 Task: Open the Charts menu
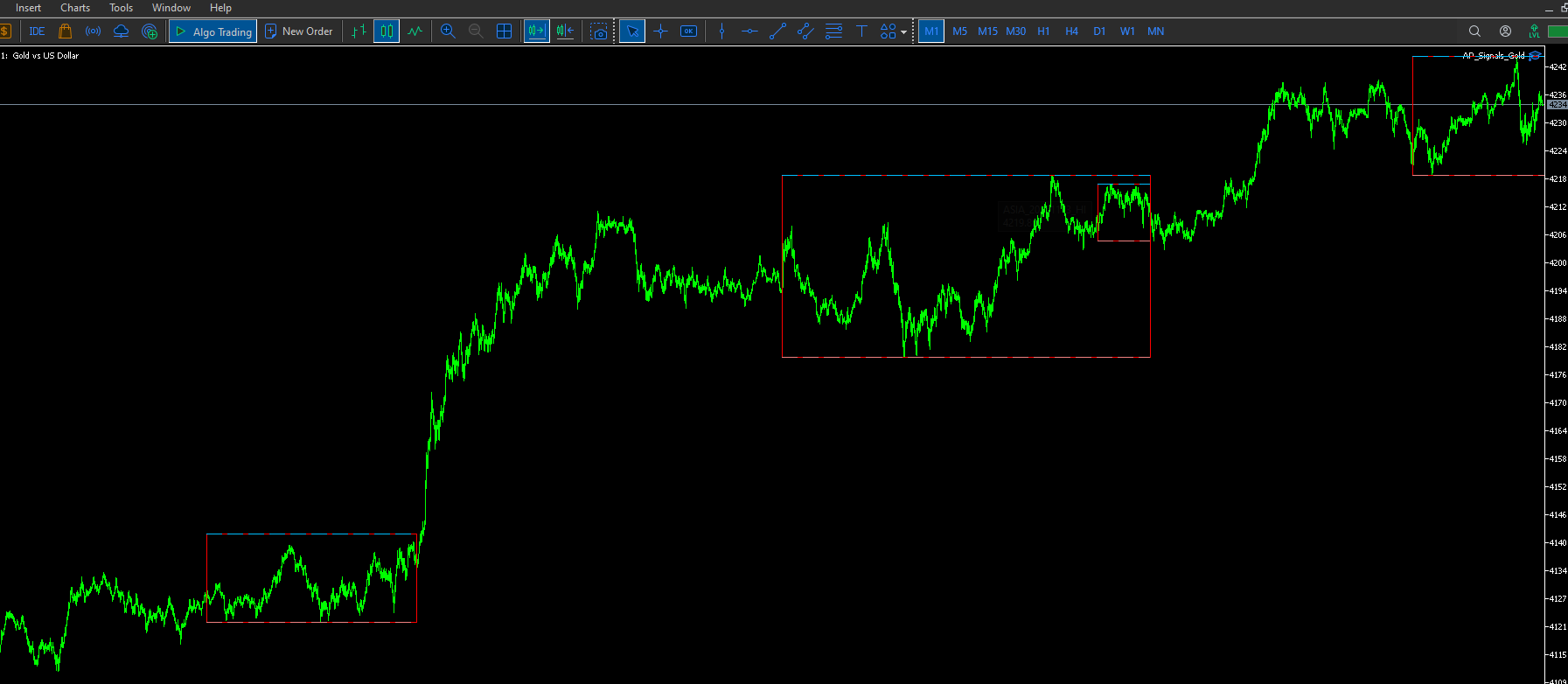[75, 8]
